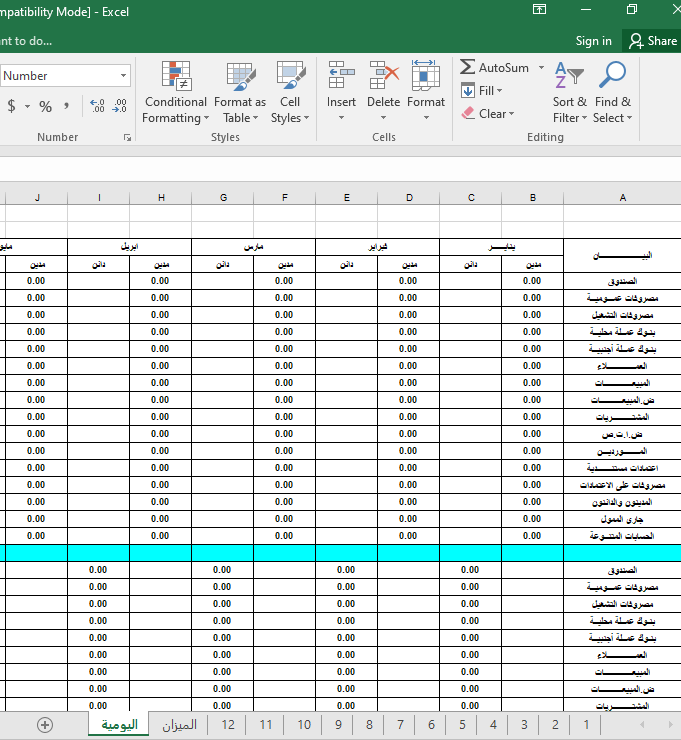Screen dimensions: 681x740
Task: Open Number group dialog launcher
Action: click(127, 137)
